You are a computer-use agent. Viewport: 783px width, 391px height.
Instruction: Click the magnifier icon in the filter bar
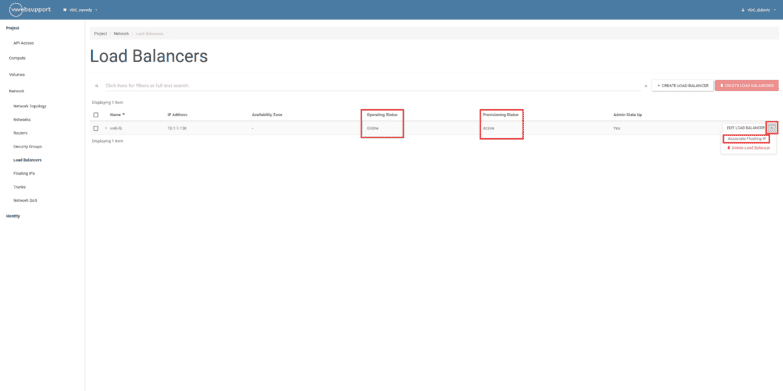click(x=97, y=86)
